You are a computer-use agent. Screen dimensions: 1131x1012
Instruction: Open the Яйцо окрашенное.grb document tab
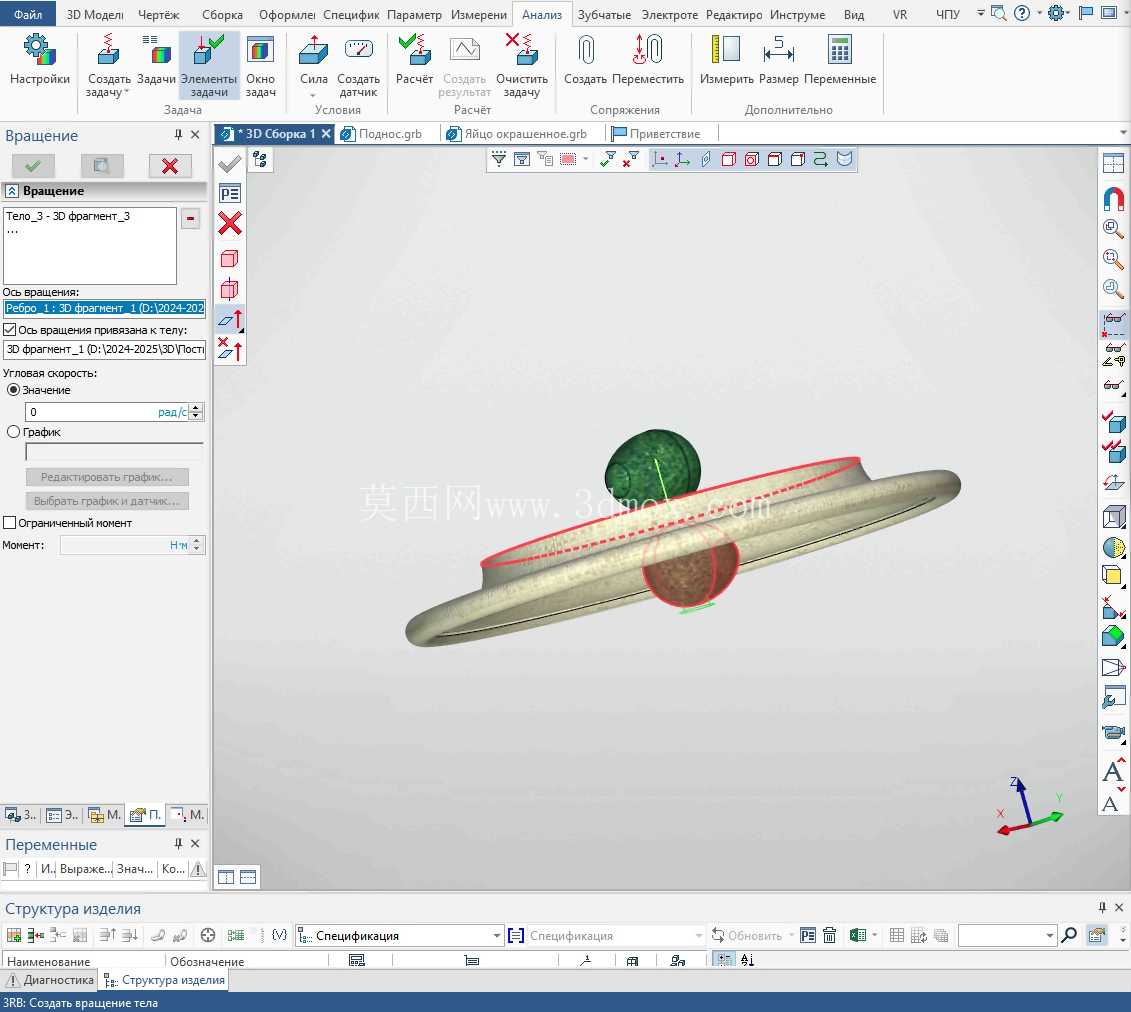point(516,133)
